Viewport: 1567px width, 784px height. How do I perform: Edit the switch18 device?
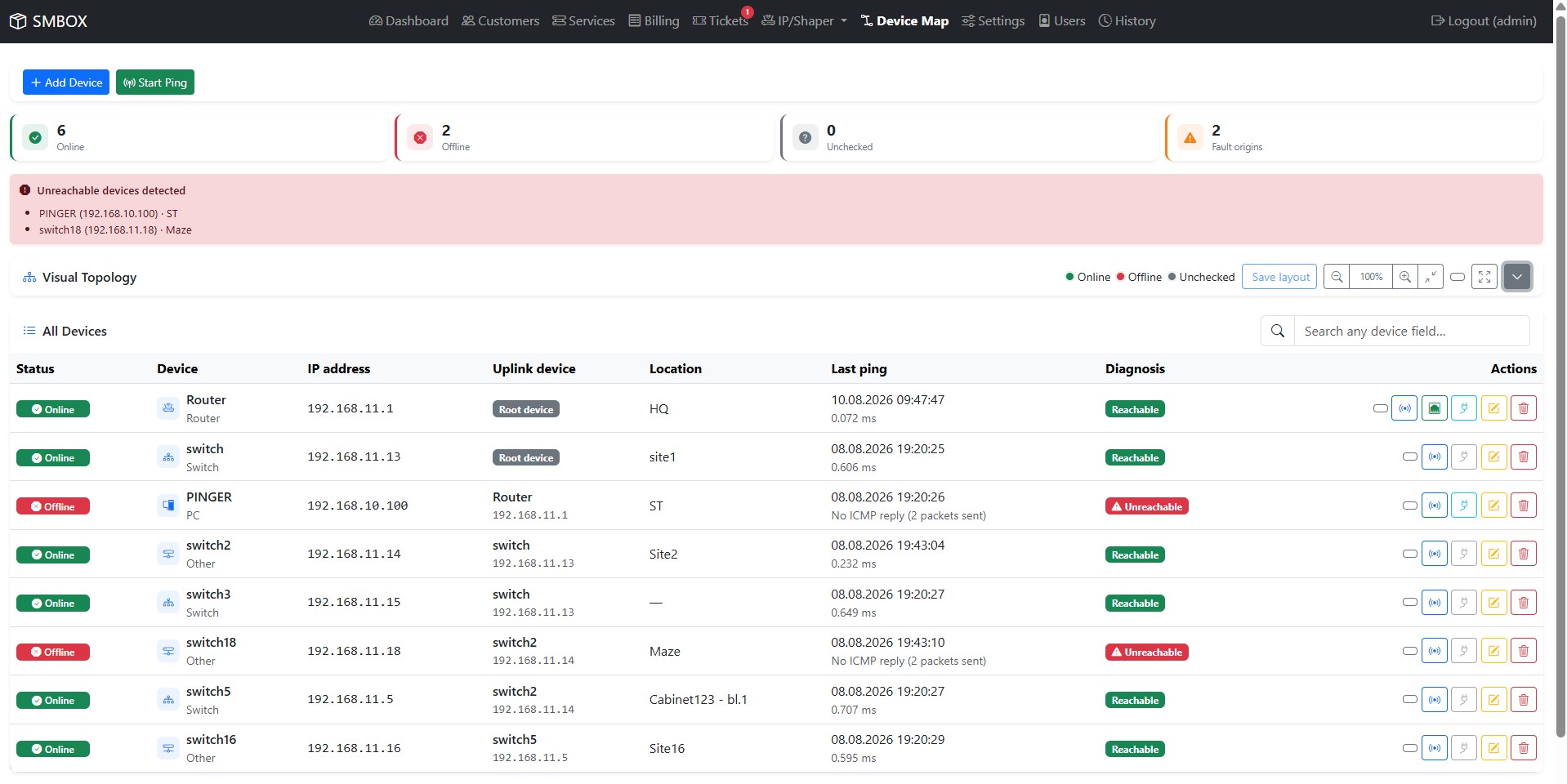point(1493,651)
